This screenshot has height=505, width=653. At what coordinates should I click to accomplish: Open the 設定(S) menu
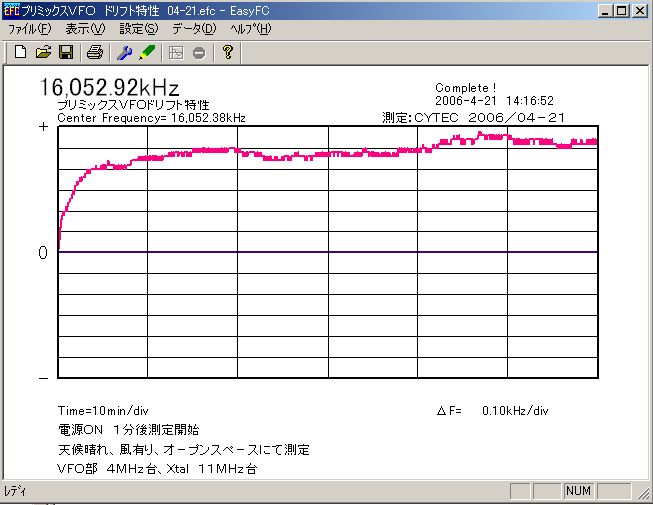pos(139,29)
